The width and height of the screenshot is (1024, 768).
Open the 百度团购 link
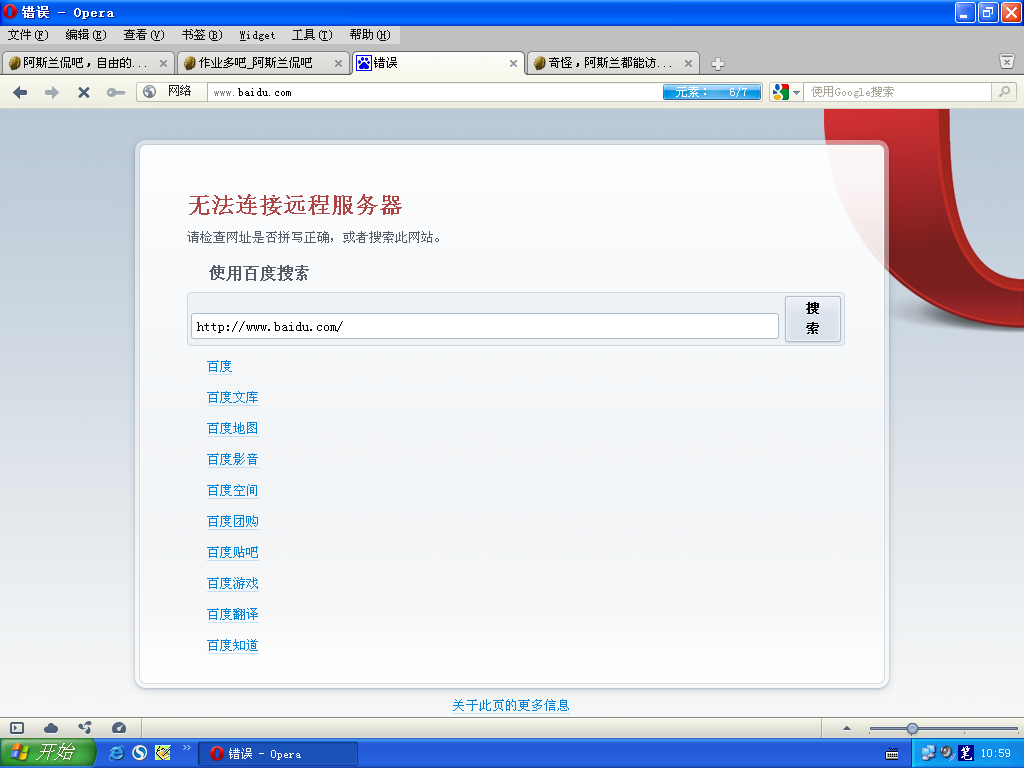point(232,521)
